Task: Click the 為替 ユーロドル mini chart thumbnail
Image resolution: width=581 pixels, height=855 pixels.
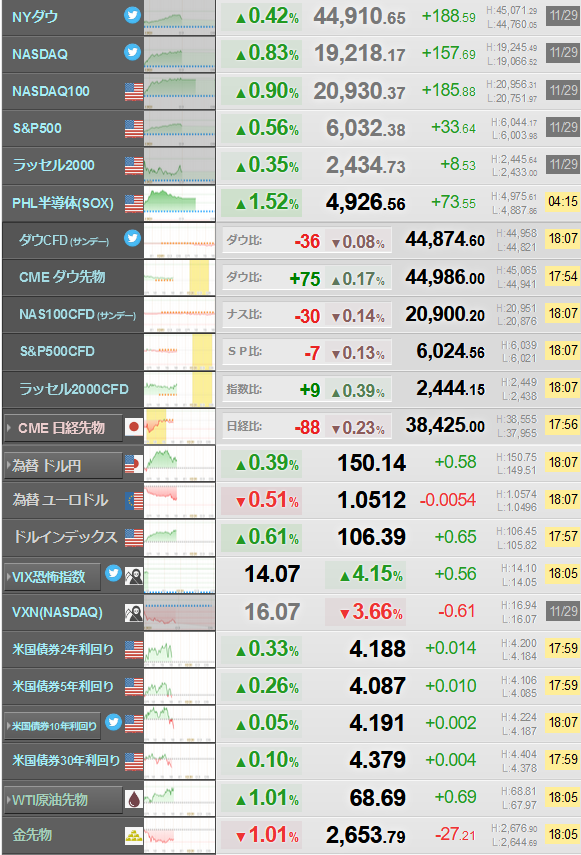Action: (x=179, y=501)
